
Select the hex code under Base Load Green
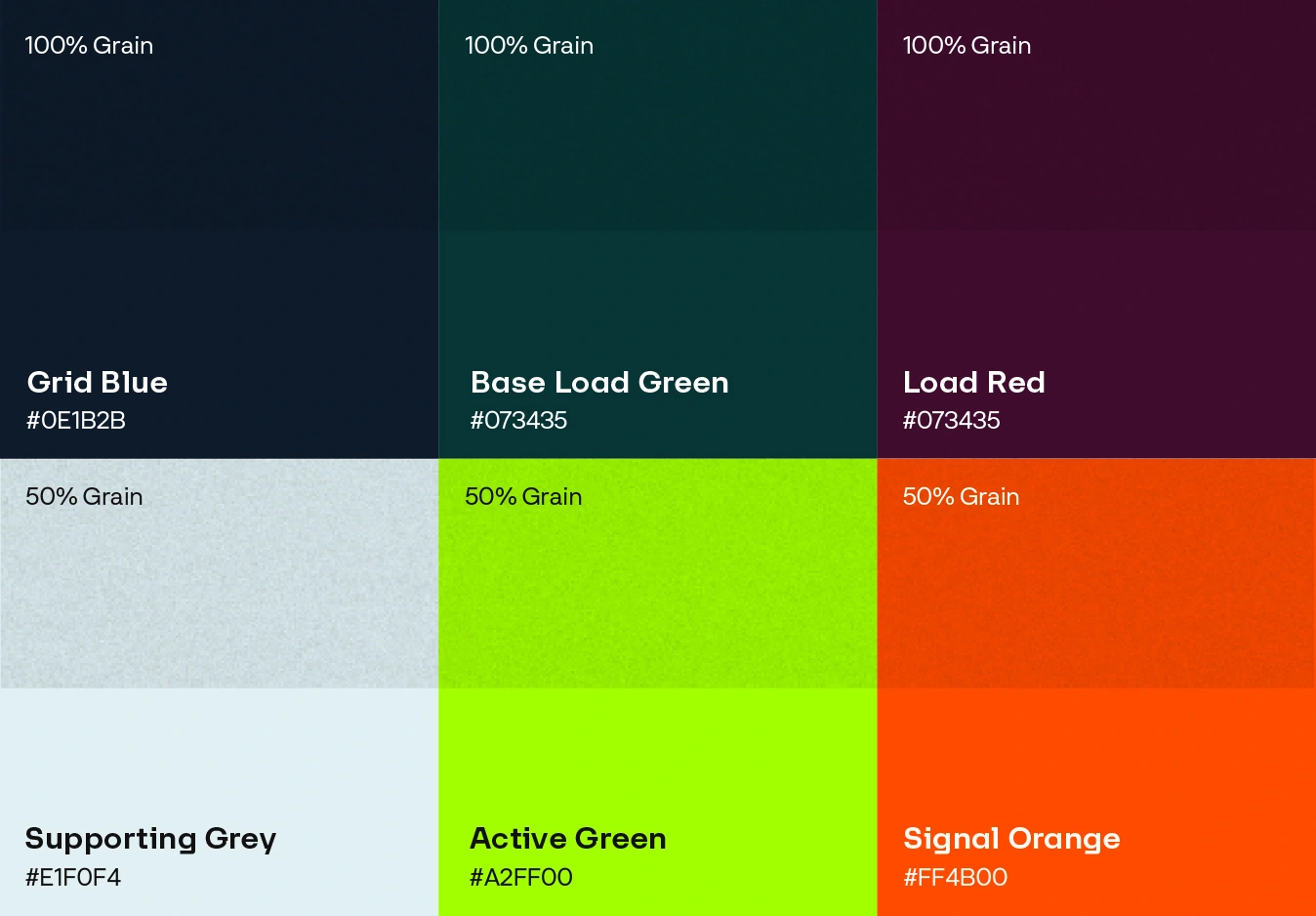click(x=518, y=421)
